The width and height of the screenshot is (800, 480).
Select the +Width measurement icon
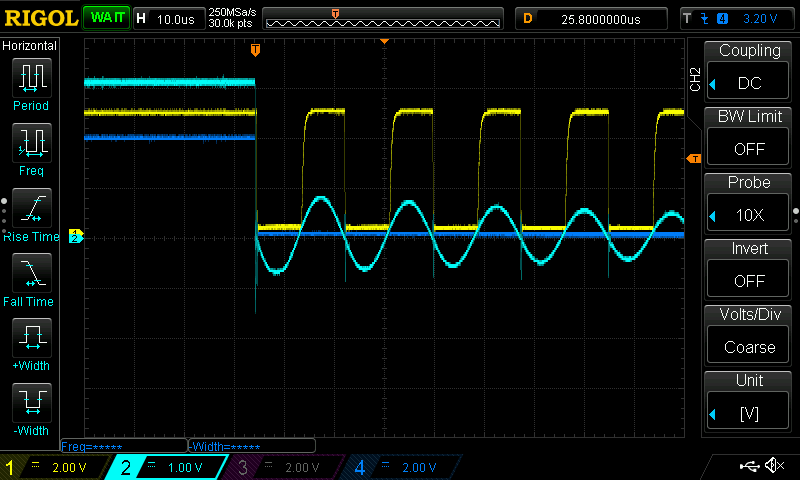point(32,338)
